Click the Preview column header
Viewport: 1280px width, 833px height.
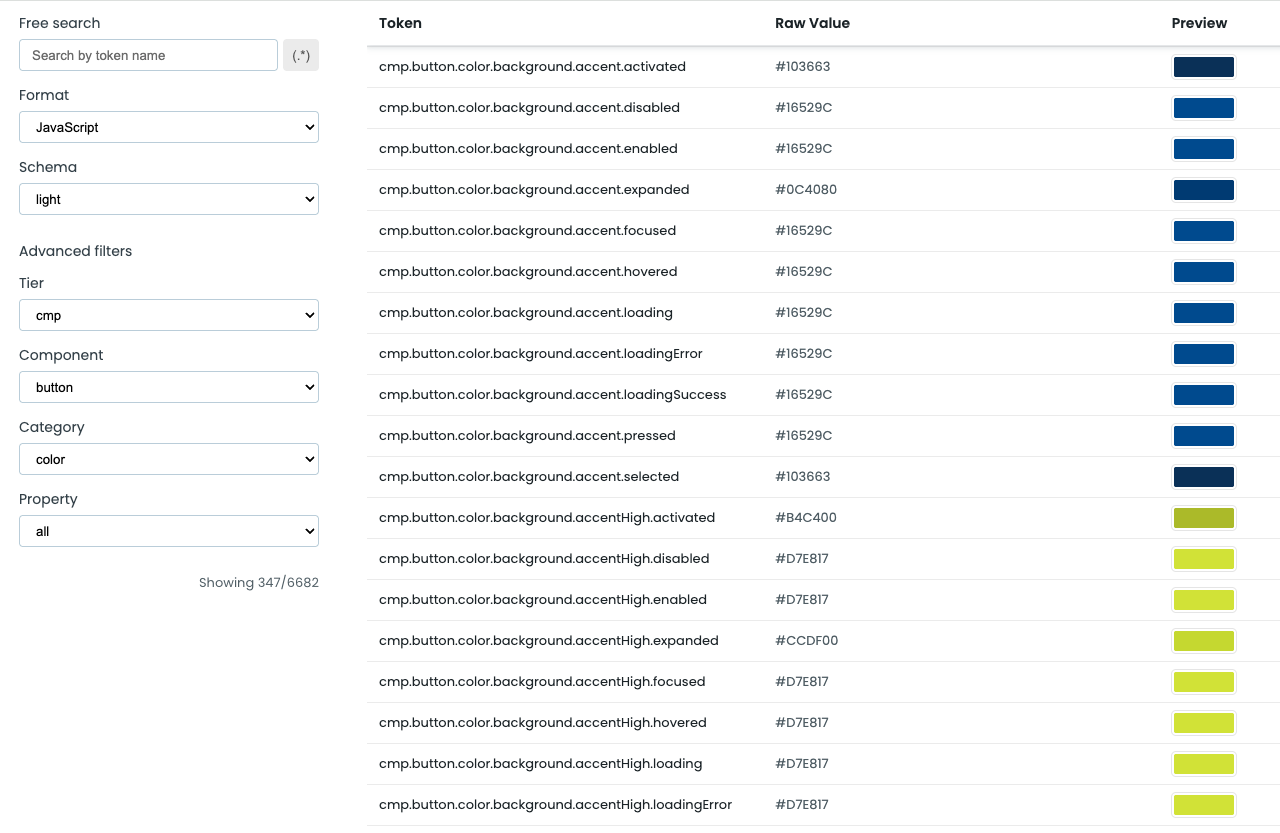(x=1199, y=23)
